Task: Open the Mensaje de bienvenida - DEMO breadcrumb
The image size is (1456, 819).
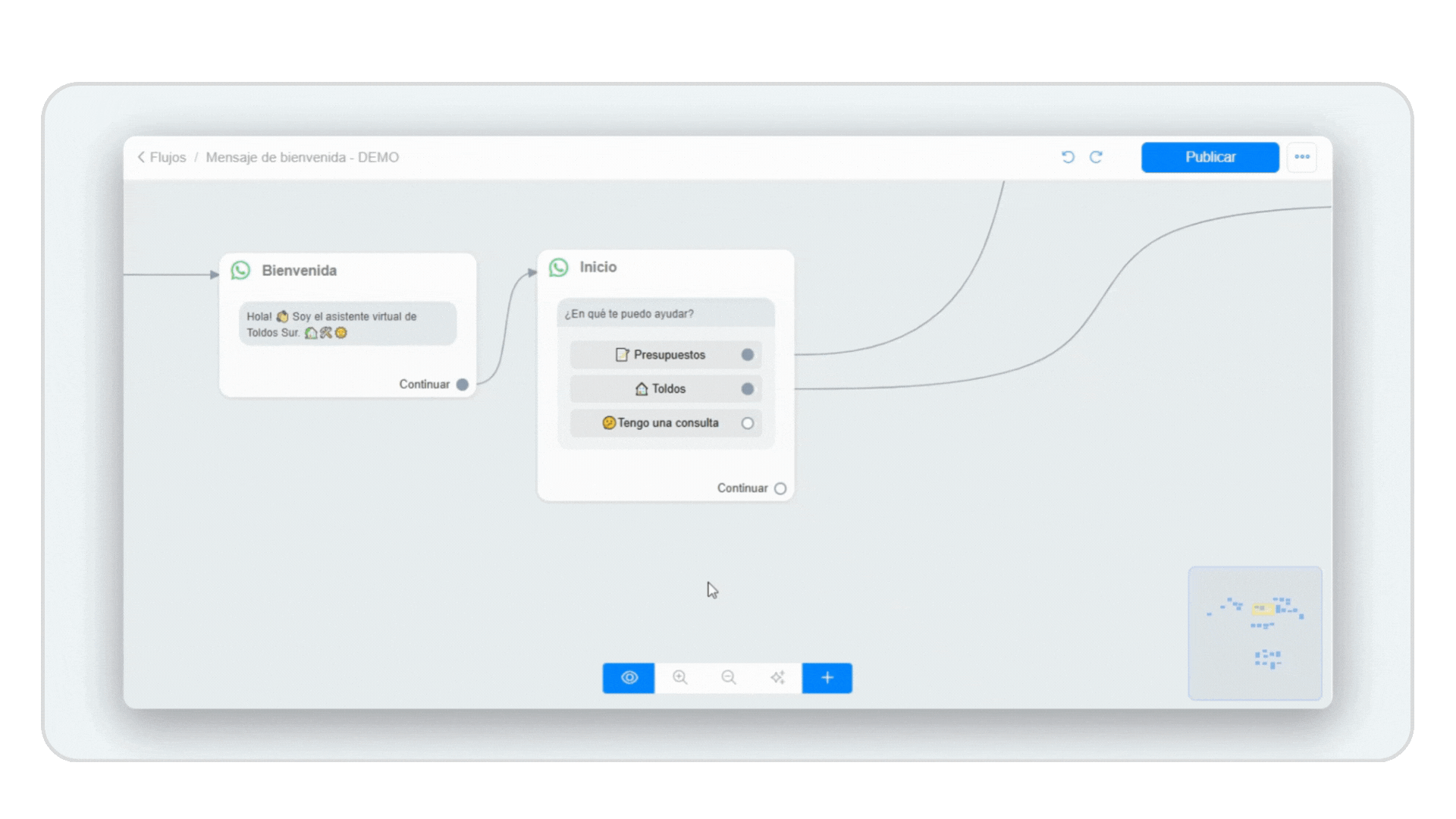Action: coord(302,157)
